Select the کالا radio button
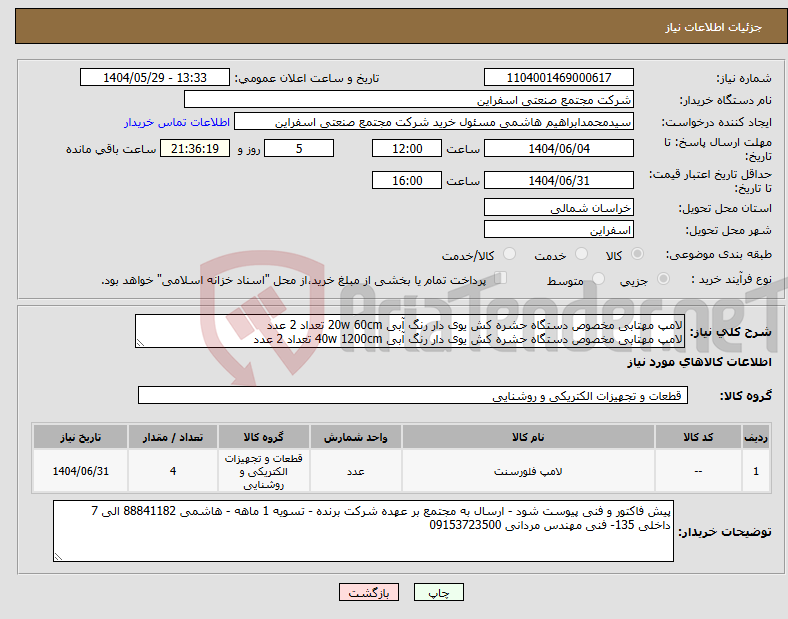Screen dimensions: 788x619 [637, 254]
